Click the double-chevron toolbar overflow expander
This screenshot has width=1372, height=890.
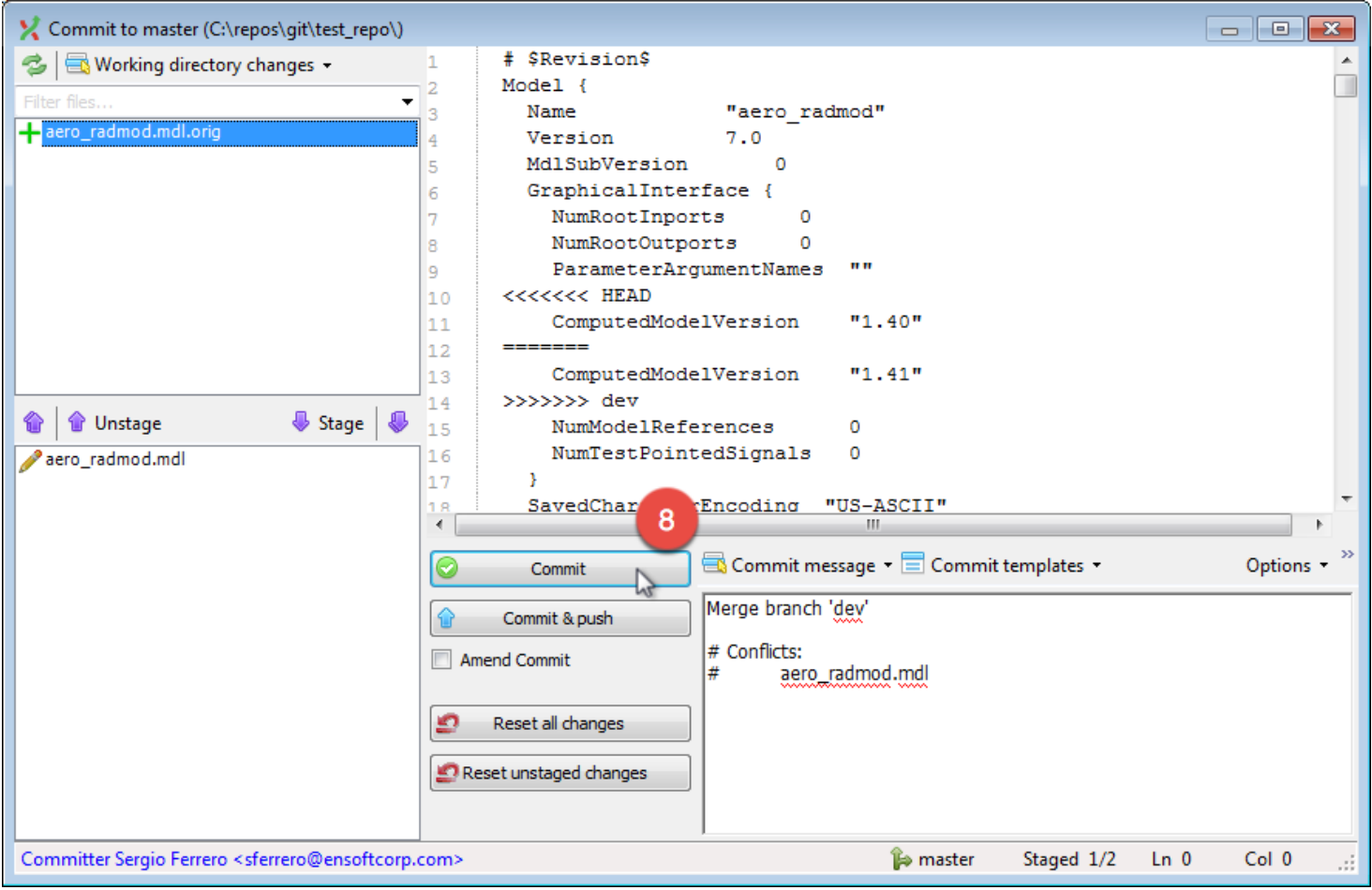1348,555
